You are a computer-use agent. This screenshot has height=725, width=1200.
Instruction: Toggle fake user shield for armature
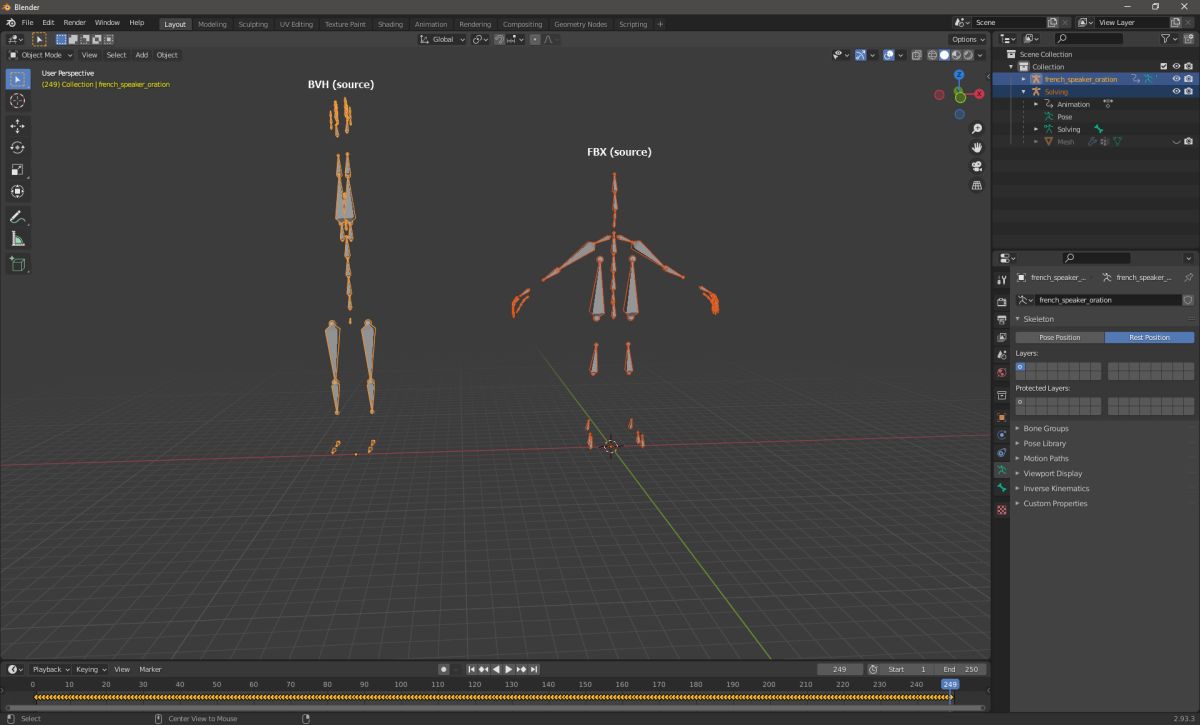(1188, 300)
